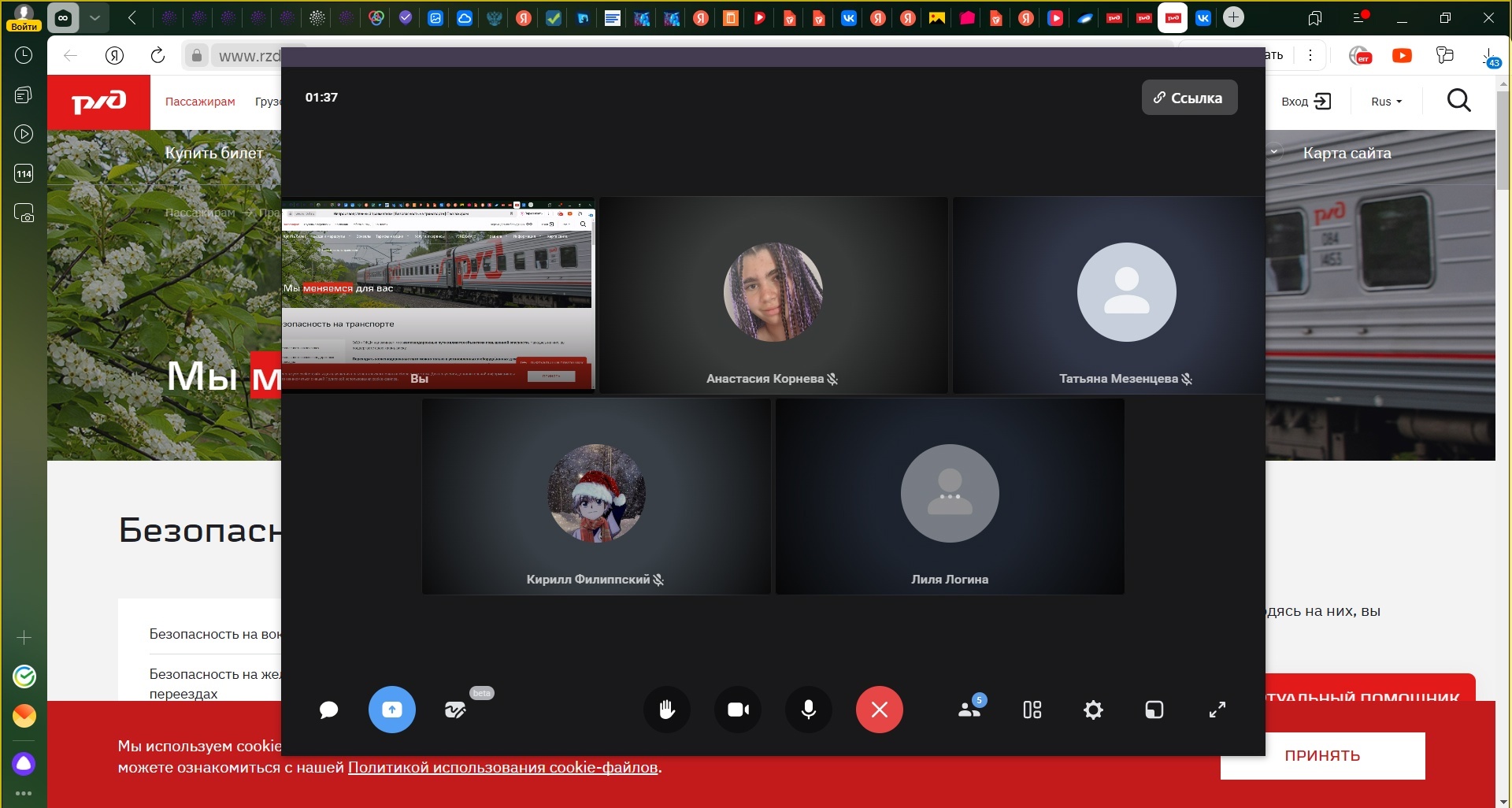Image resolution: width=1512 pixels, height=808 pixels.
Task: Open cookie policy link
Action: coord(502,767)
